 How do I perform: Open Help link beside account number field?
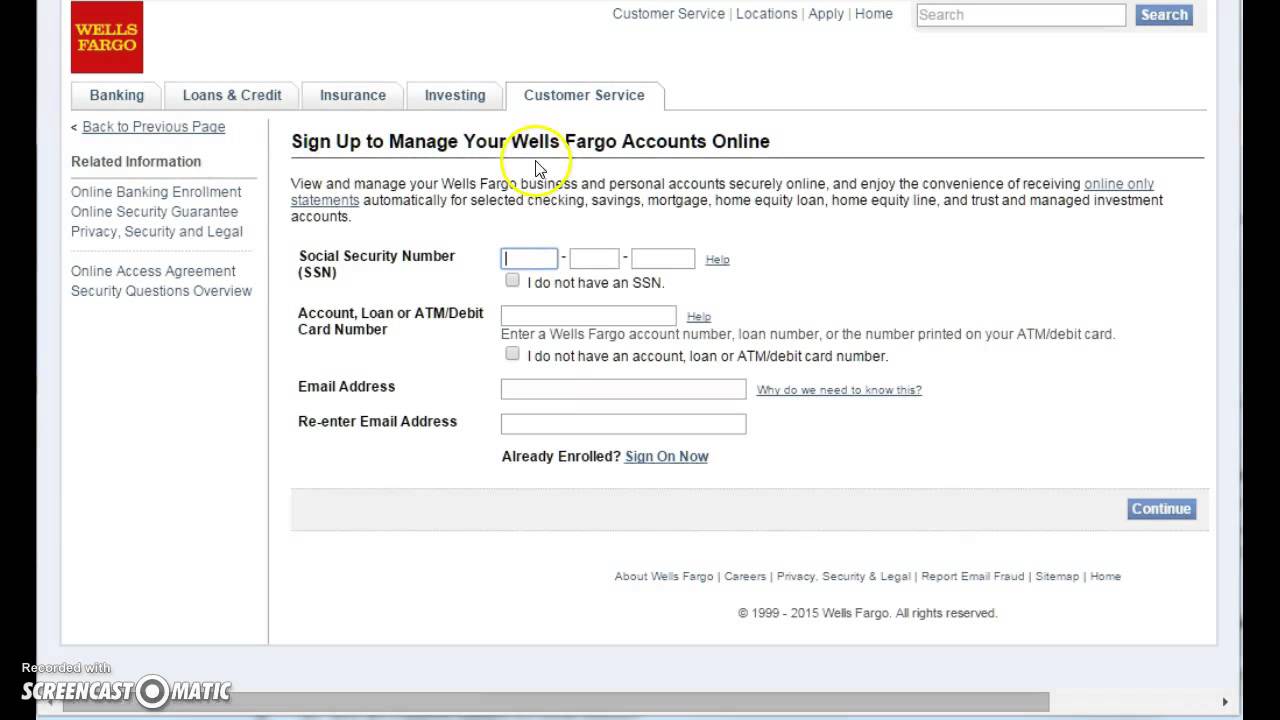[699, 317]
